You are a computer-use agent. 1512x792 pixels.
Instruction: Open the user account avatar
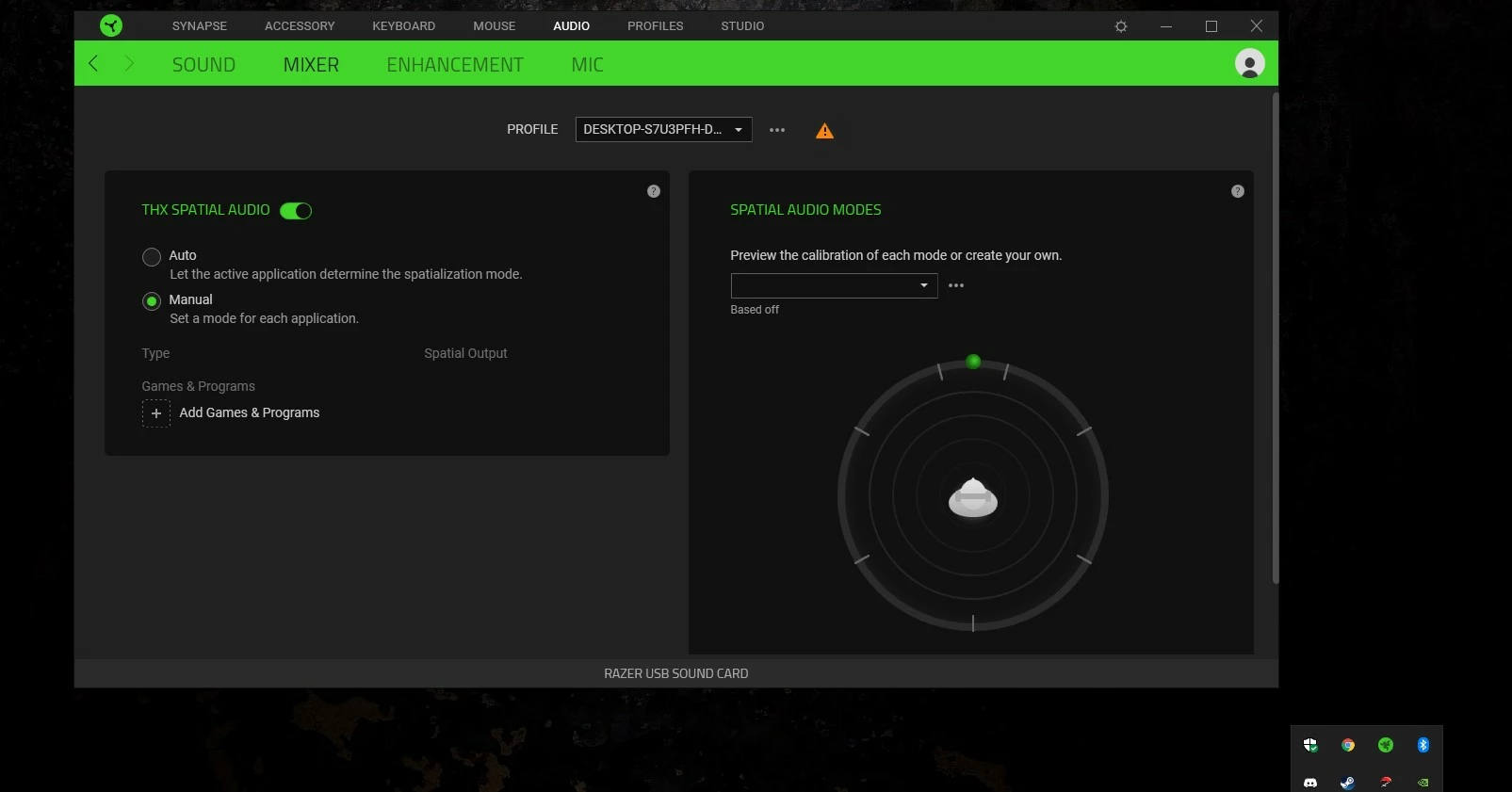pos(1249,63)
